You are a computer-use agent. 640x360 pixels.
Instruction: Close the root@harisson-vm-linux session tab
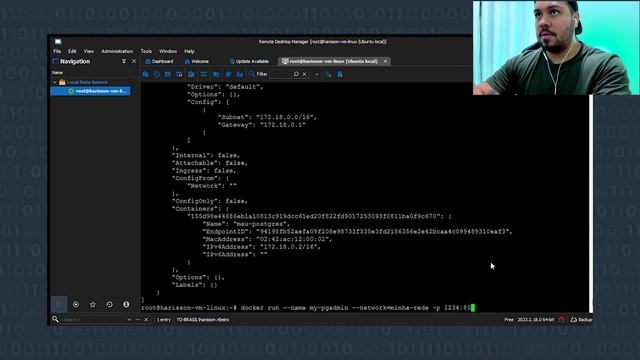385,61
